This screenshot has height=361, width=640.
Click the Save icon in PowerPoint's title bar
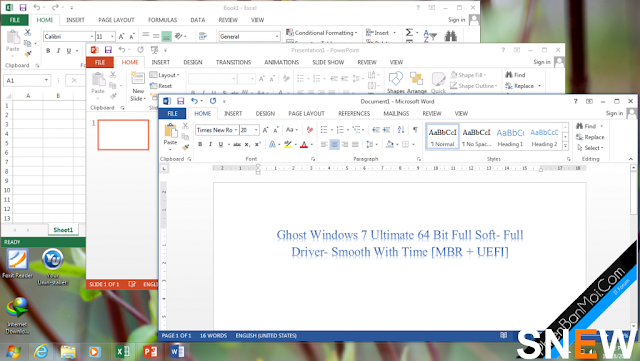(x=108, y=50)
